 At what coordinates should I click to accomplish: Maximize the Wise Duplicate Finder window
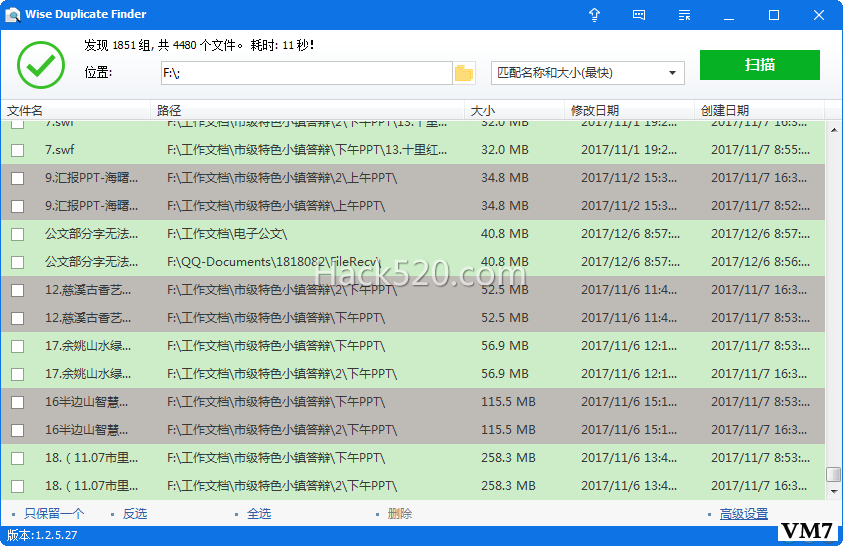tap(774, 15)
